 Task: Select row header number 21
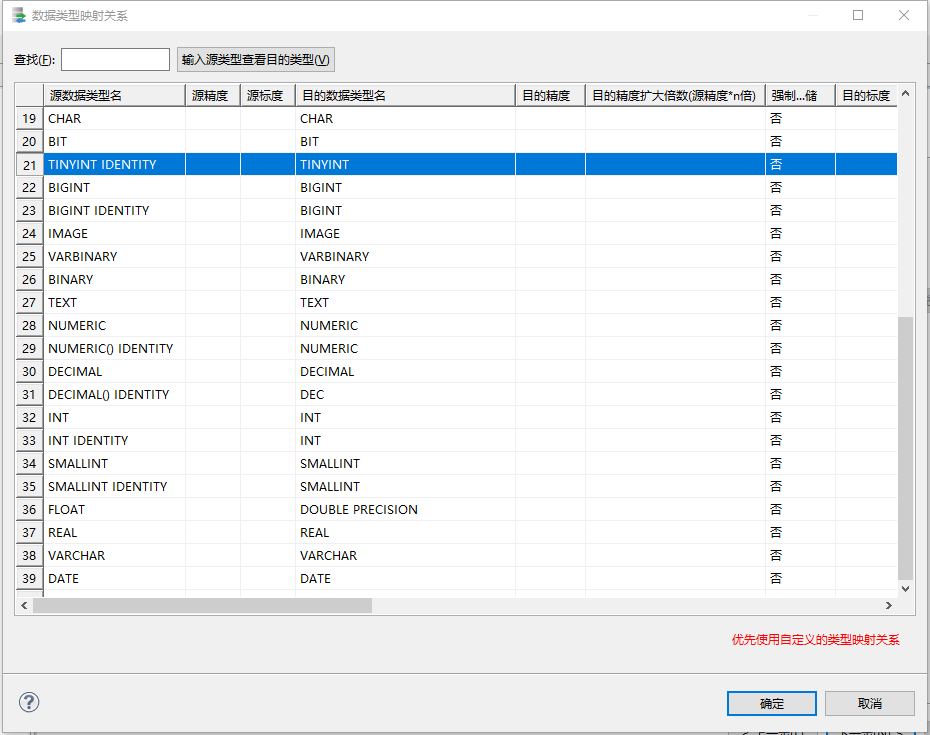click(30, 164)
